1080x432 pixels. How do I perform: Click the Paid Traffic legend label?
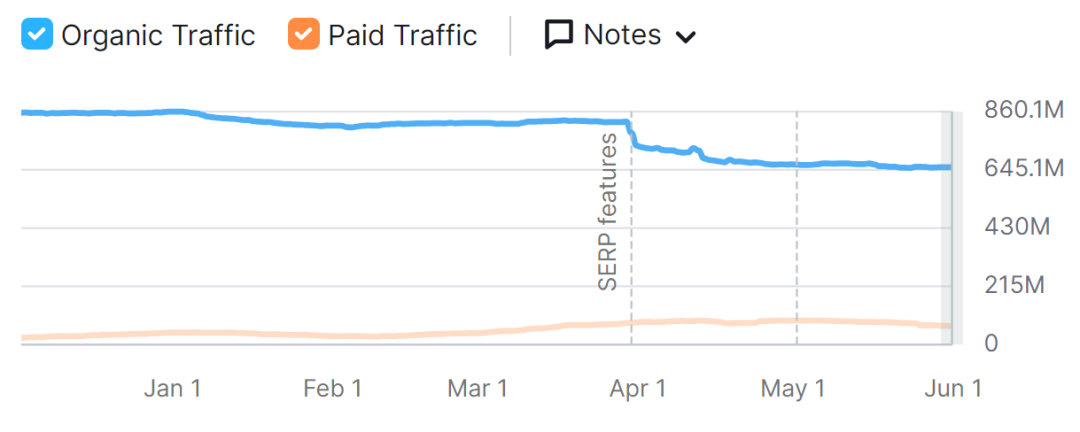tap(402, 36)
